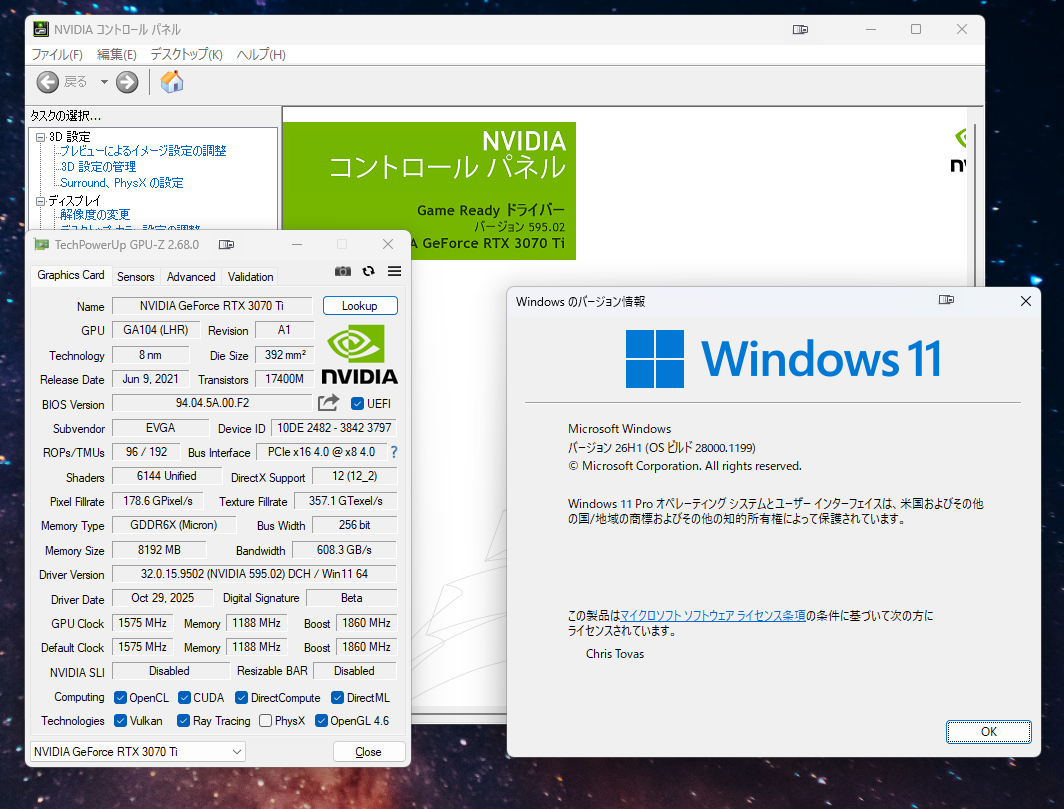This screenshot has height=809, width=1064.
Task: Click the green NVIDIA Control Panel banner
Action: 430,190
